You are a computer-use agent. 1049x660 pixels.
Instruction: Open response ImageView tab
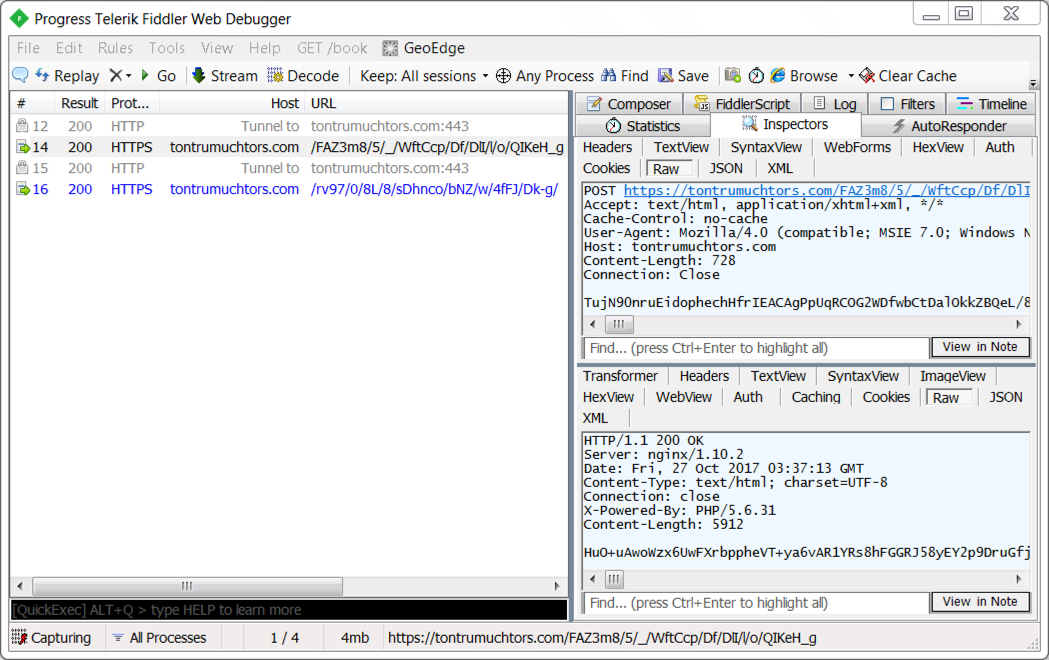pyautogui.click(x=953, y=376)
